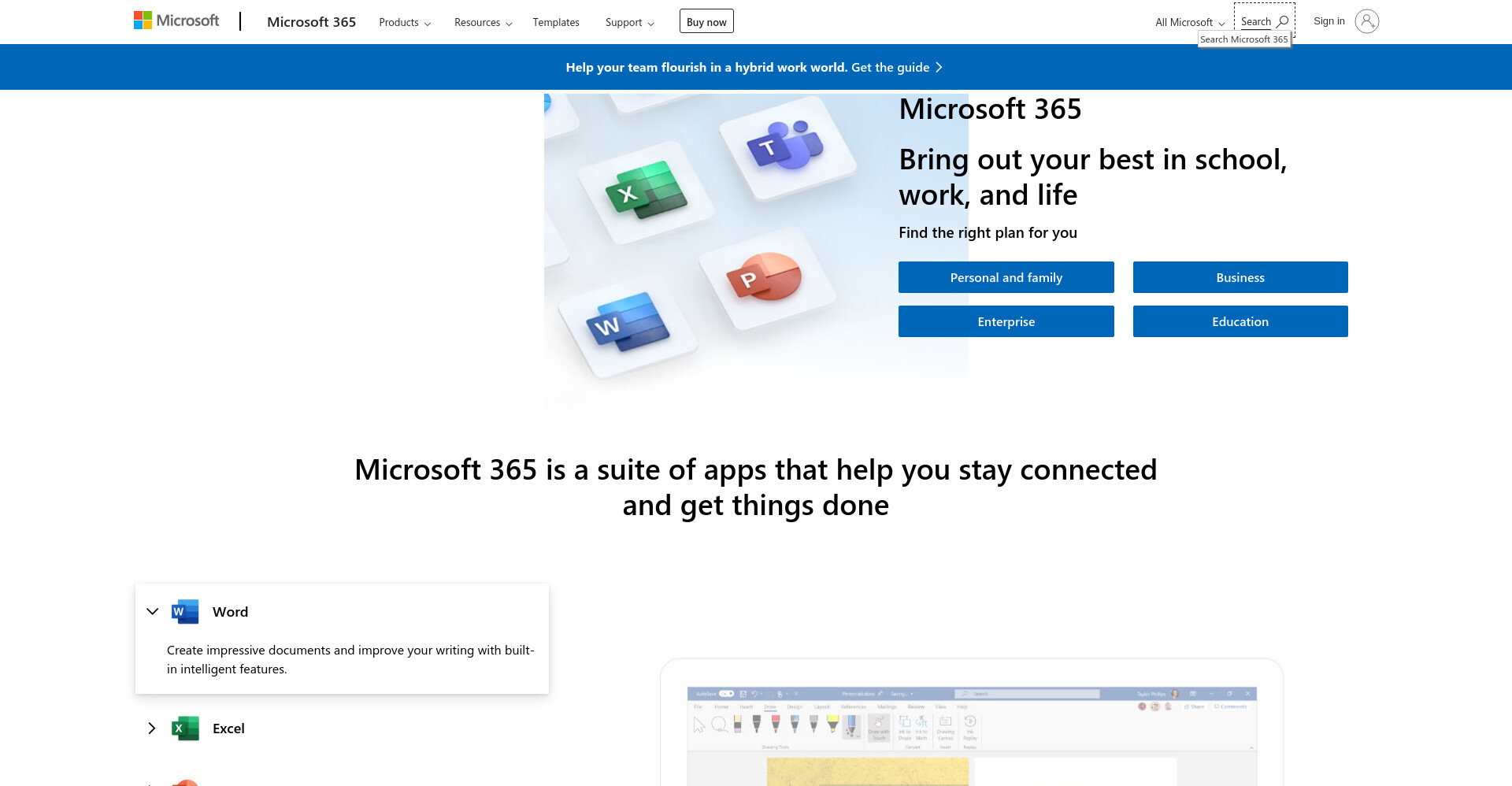Click the Word app icon in list
Viewport: 1512px width, 786px height.
point(185,612)
